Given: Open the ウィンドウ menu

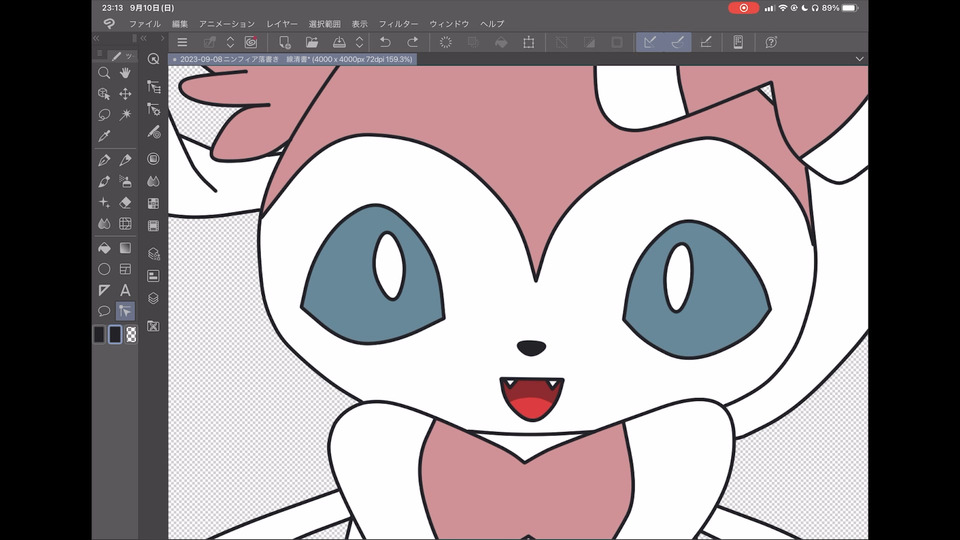Looking at the screenshot, I should click(449, 24).
